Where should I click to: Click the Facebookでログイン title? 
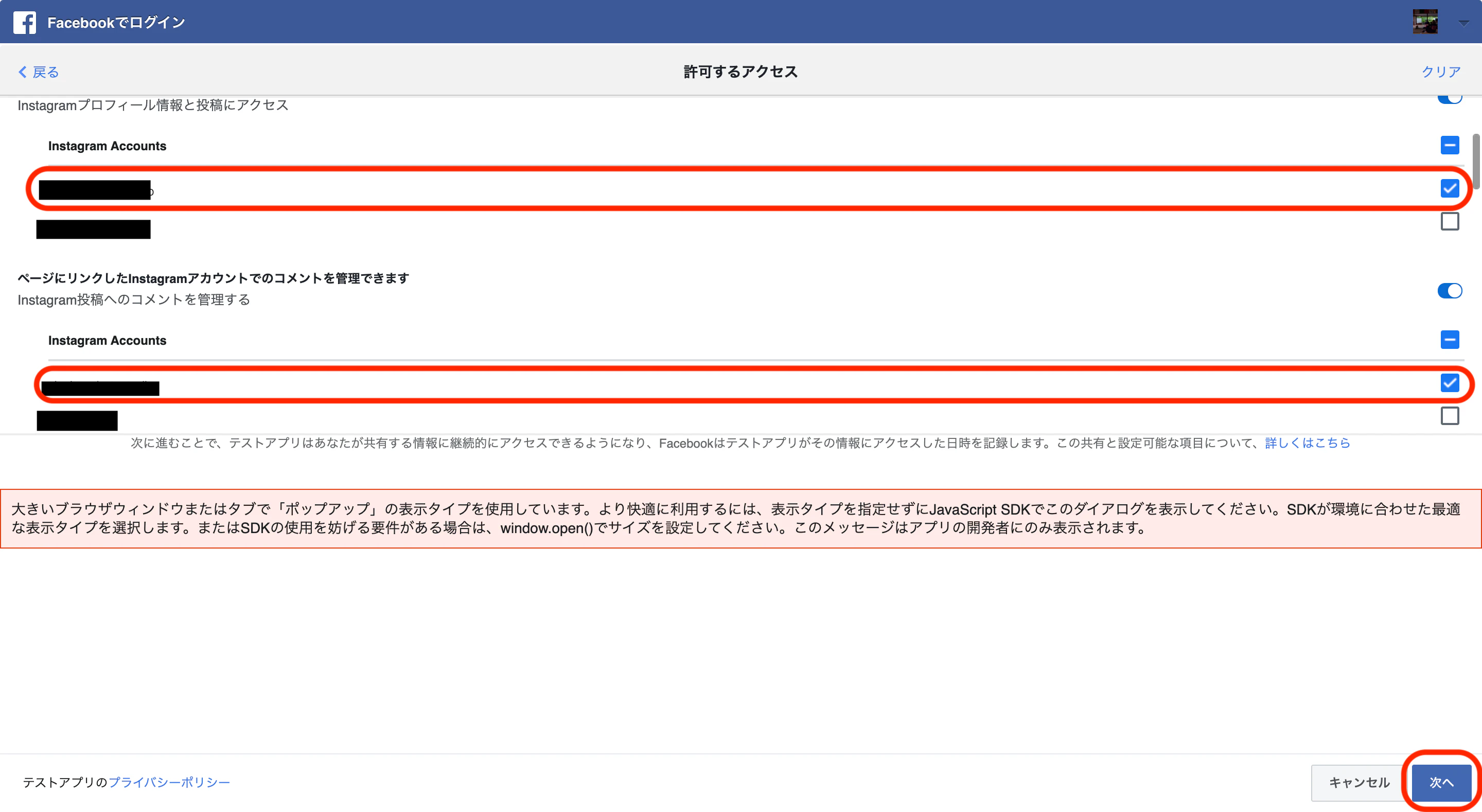click(116, 23)
